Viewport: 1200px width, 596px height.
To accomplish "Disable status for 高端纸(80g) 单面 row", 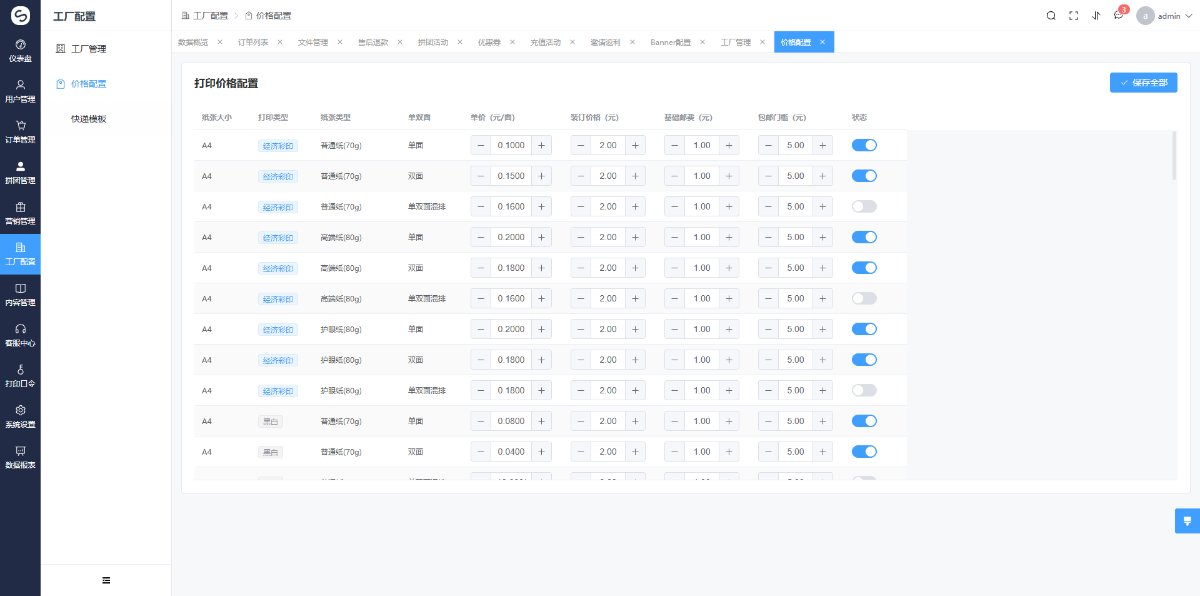I will (864, 237).
